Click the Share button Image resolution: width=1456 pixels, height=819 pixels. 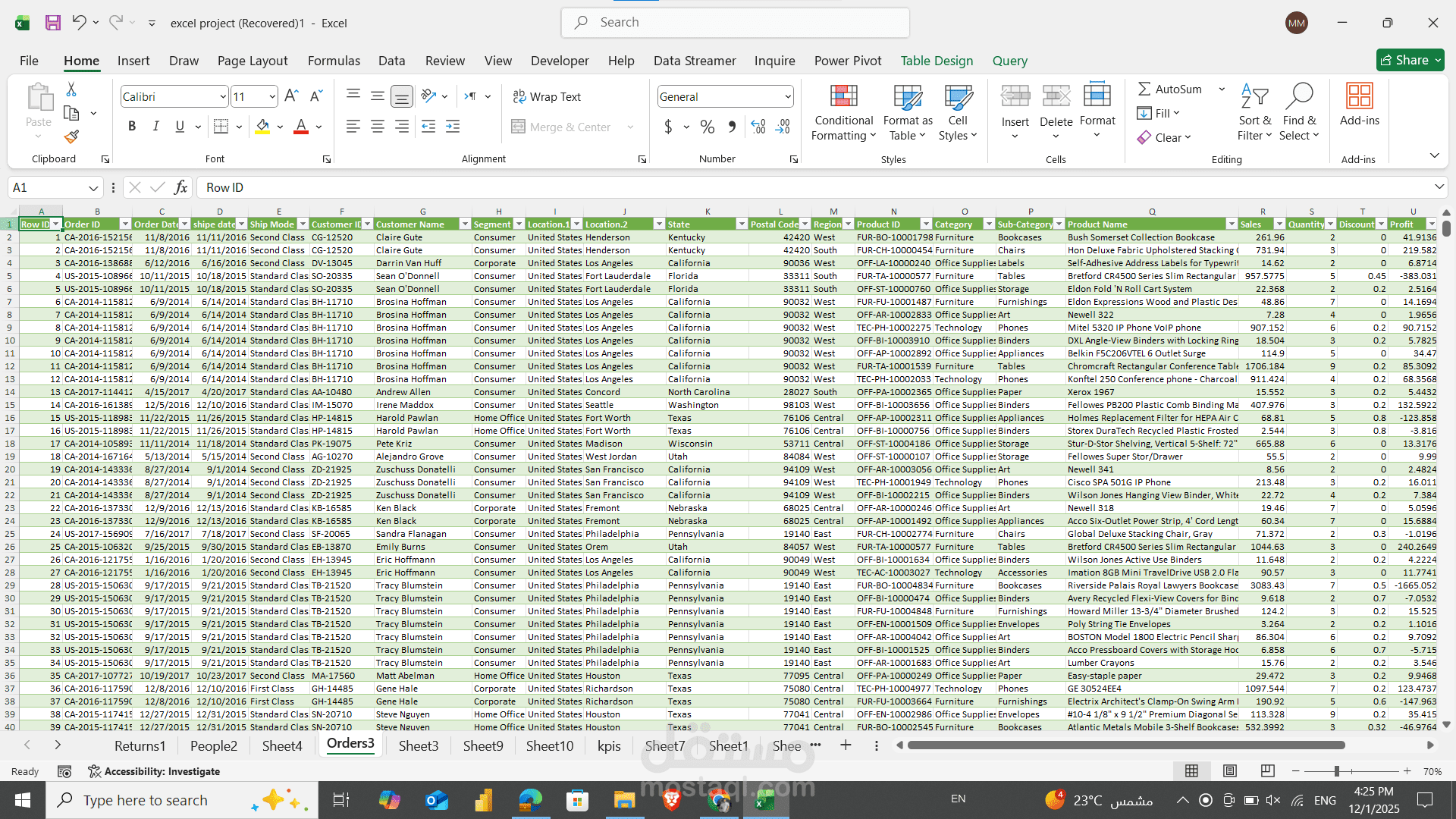pyautogui.click(x=1409, y=60)
